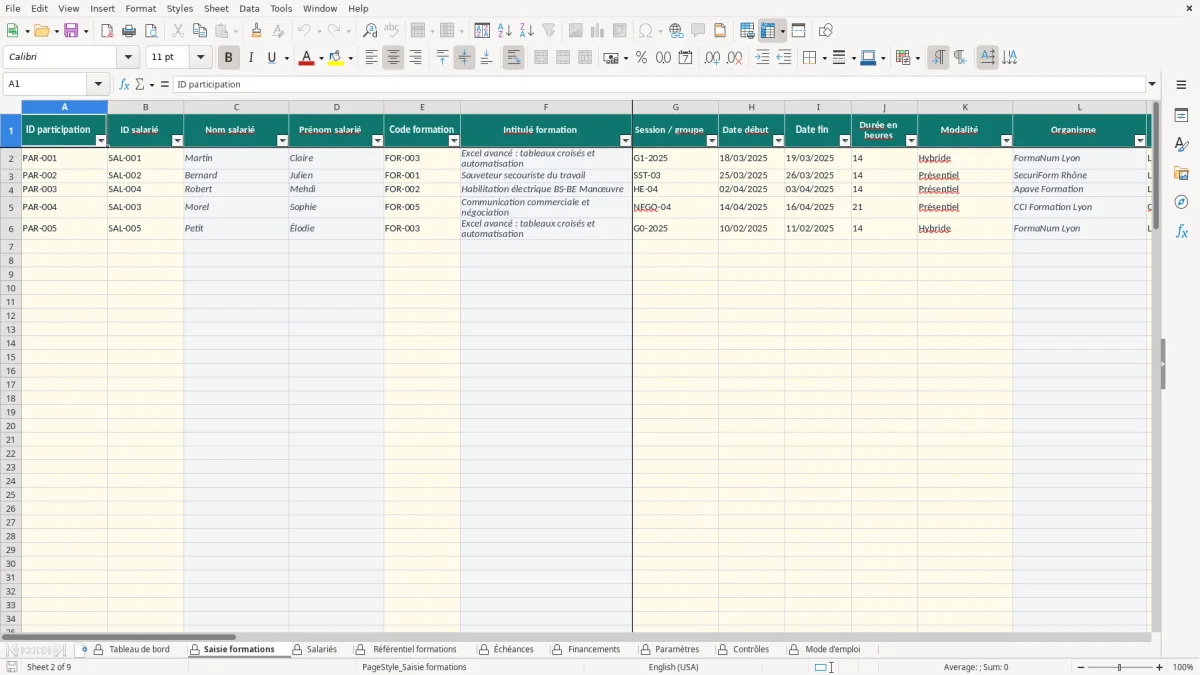This screenshot has height=675, width=1200.
Task: Open Organisme column filter dropdown
Action: [1140, 141]
